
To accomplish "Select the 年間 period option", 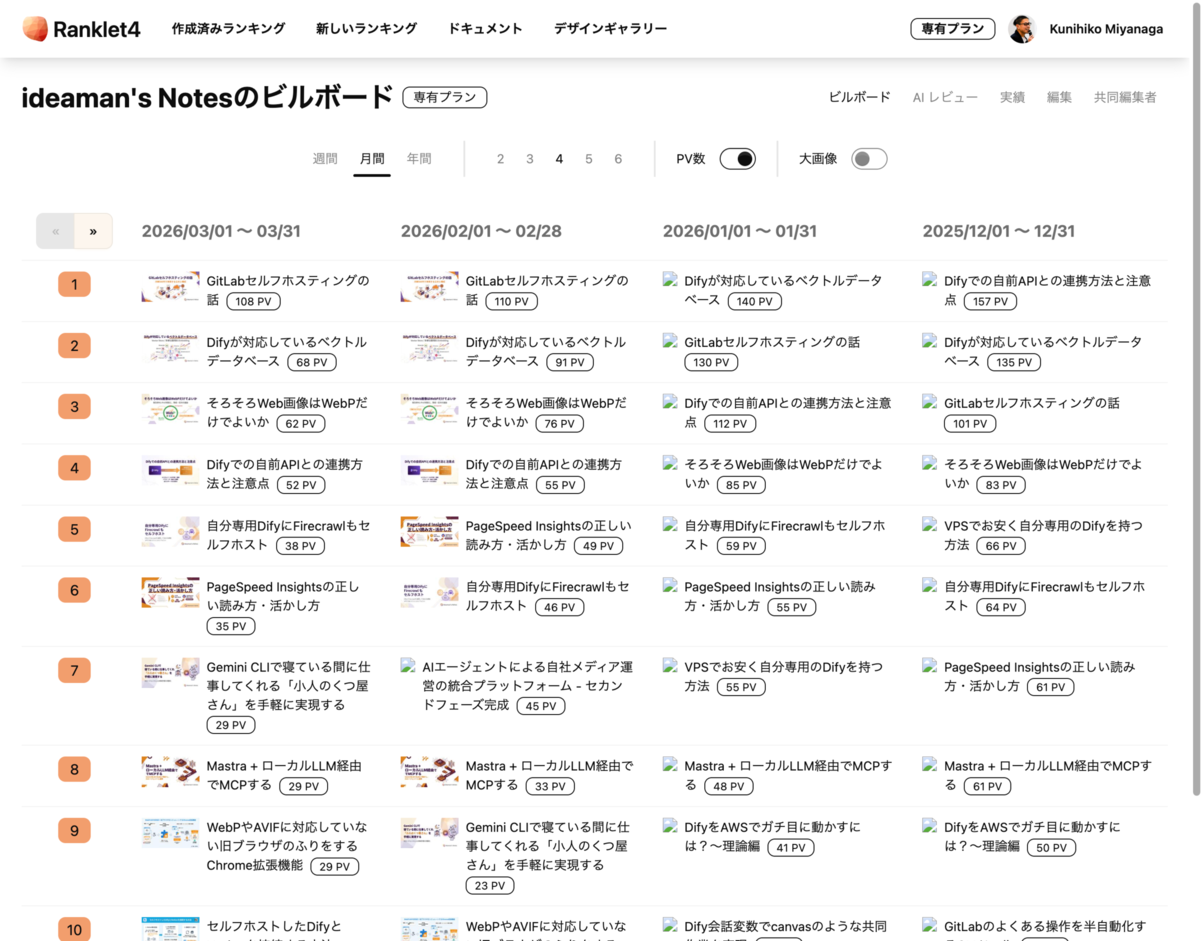I will click(x=419, y=158).
